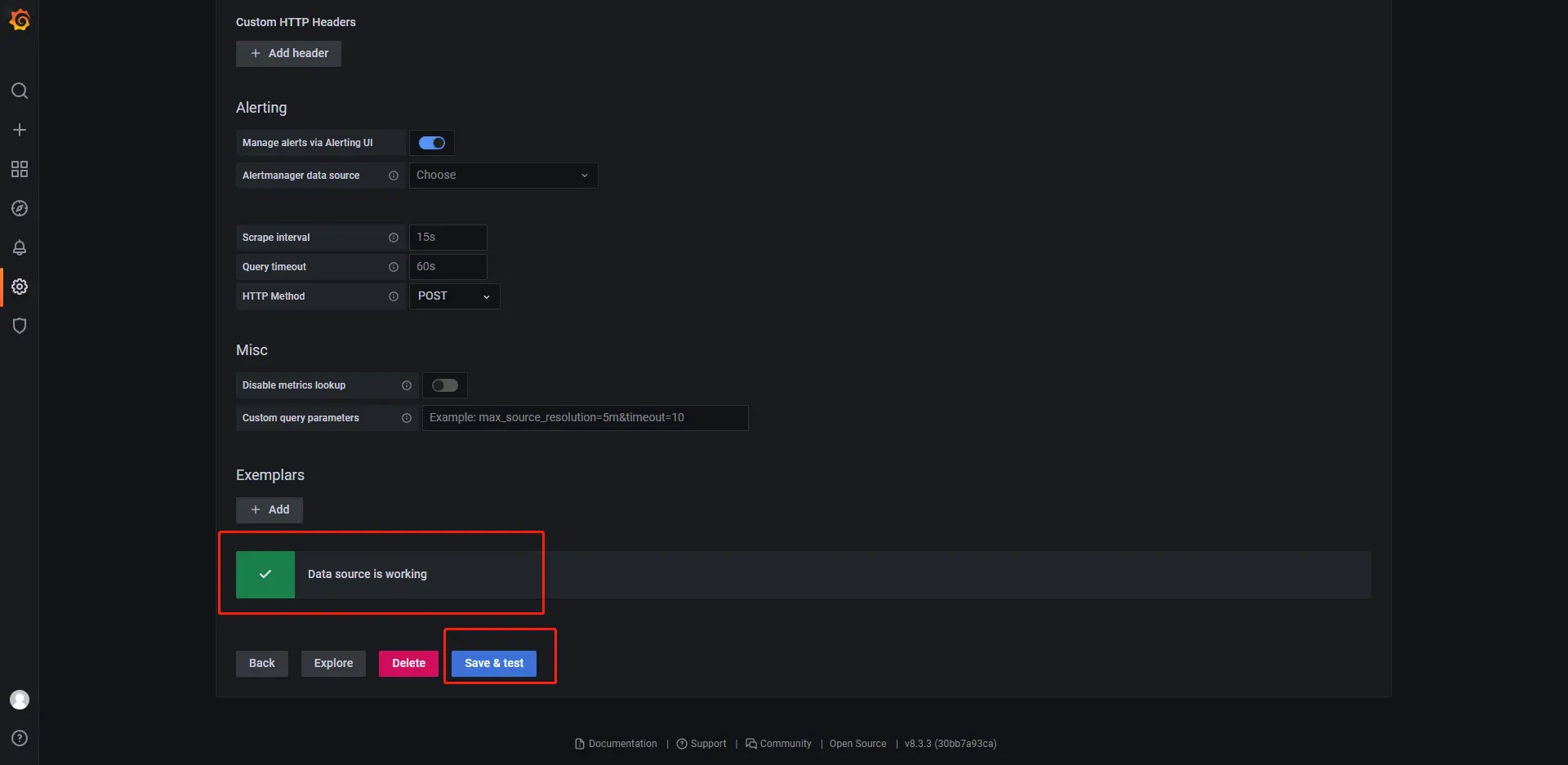Click the Add header button
This screenshot has width=1568, height=765.
pyautogui.click(x=288, y=54)
